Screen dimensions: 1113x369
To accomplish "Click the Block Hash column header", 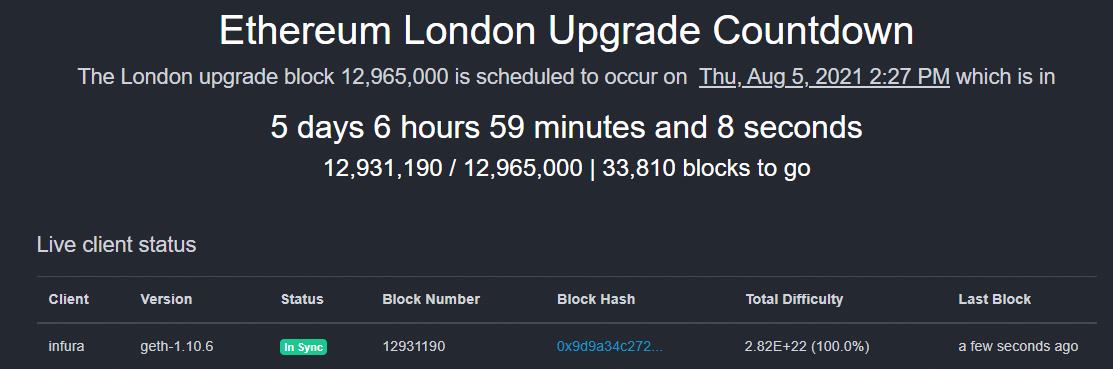I will [596, 299].
